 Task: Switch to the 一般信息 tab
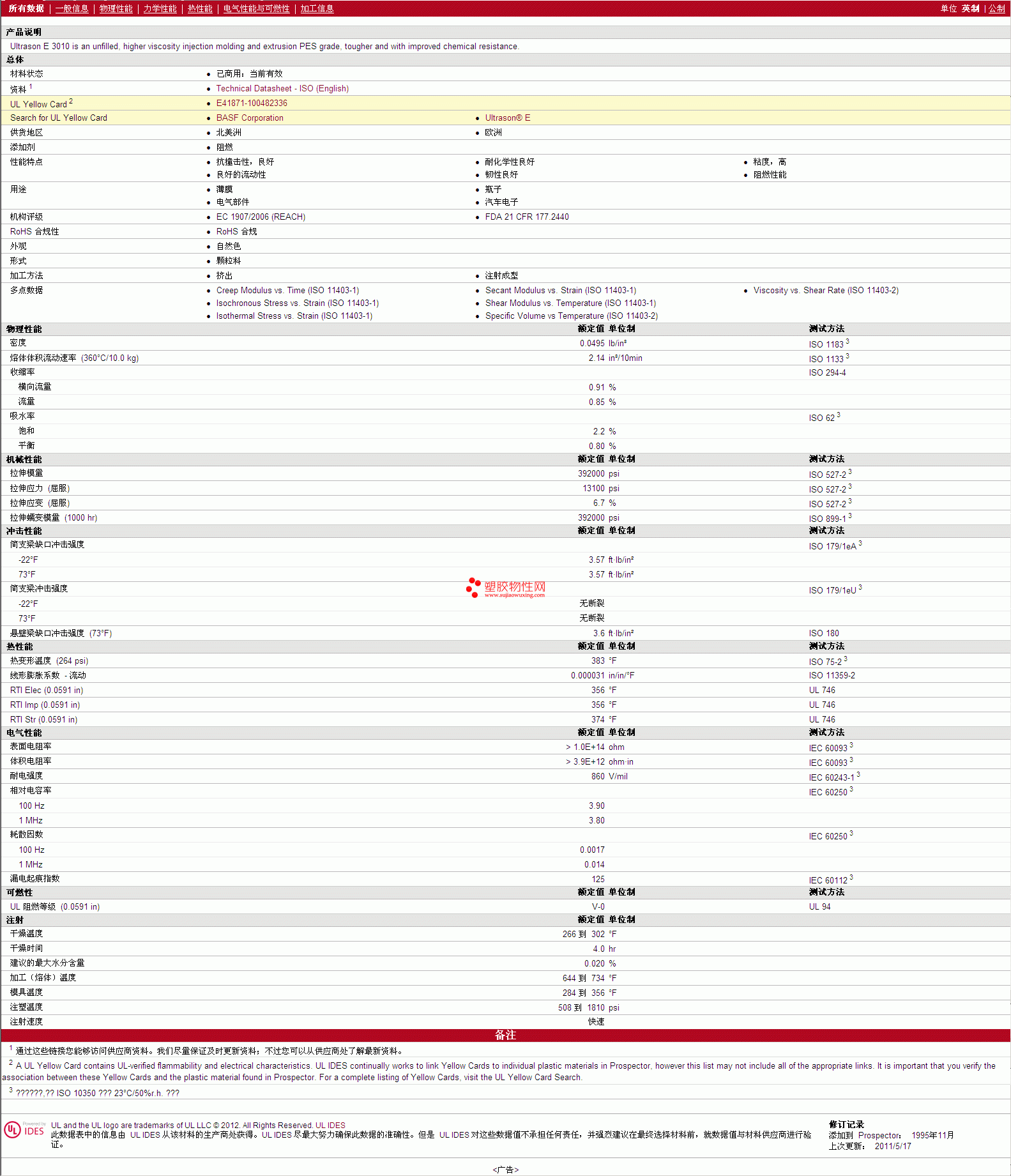pyautogui.click(x=72, y=8)
